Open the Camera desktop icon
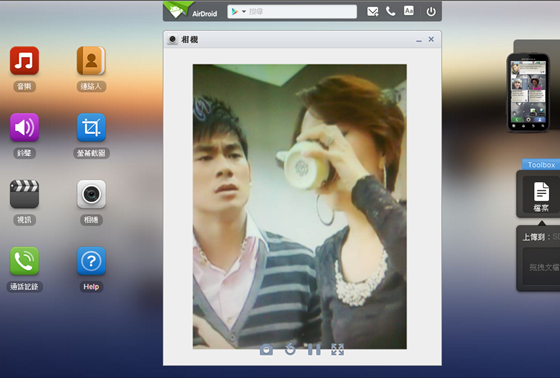 pos(91,194)
